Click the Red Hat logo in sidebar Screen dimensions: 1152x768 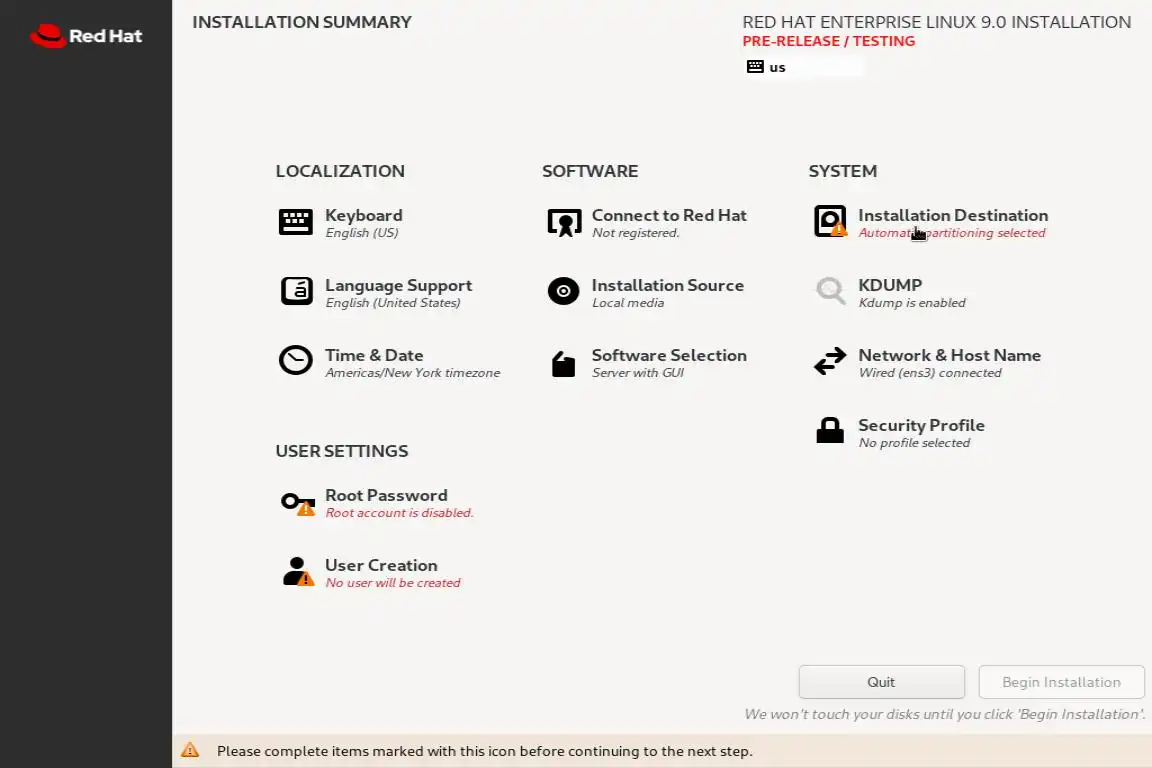coord(86,35)
